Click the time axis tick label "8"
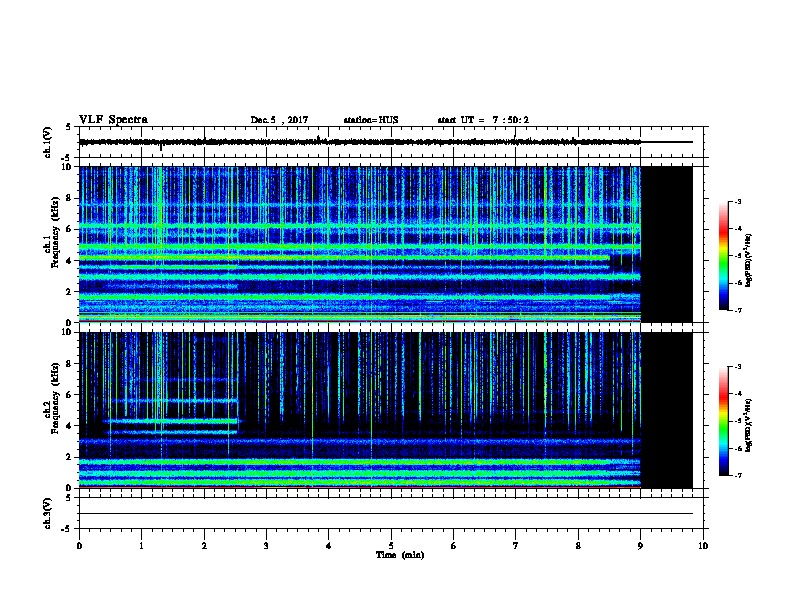 [578, 545]
